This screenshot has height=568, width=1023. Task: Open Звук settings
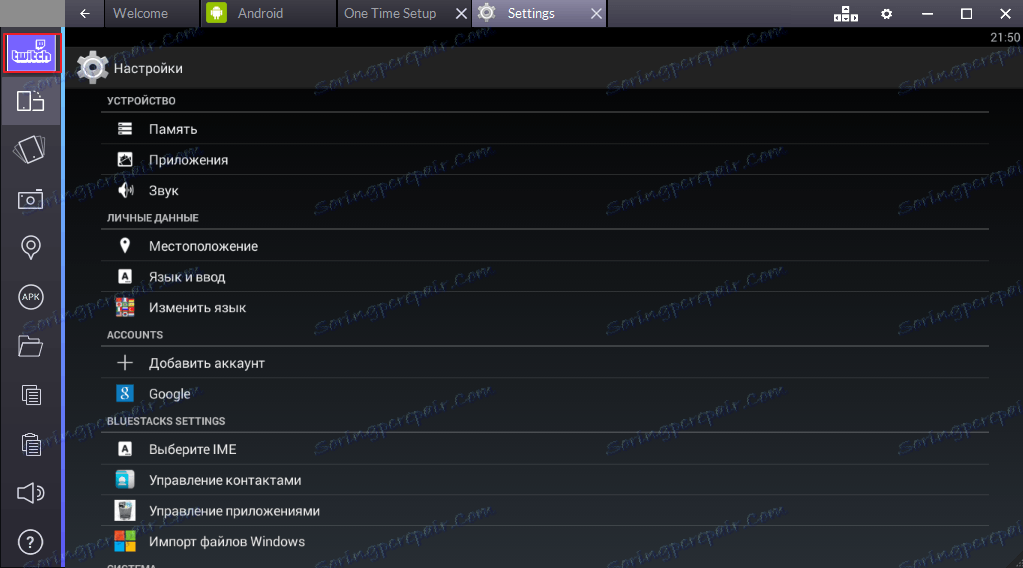[545, 190]
